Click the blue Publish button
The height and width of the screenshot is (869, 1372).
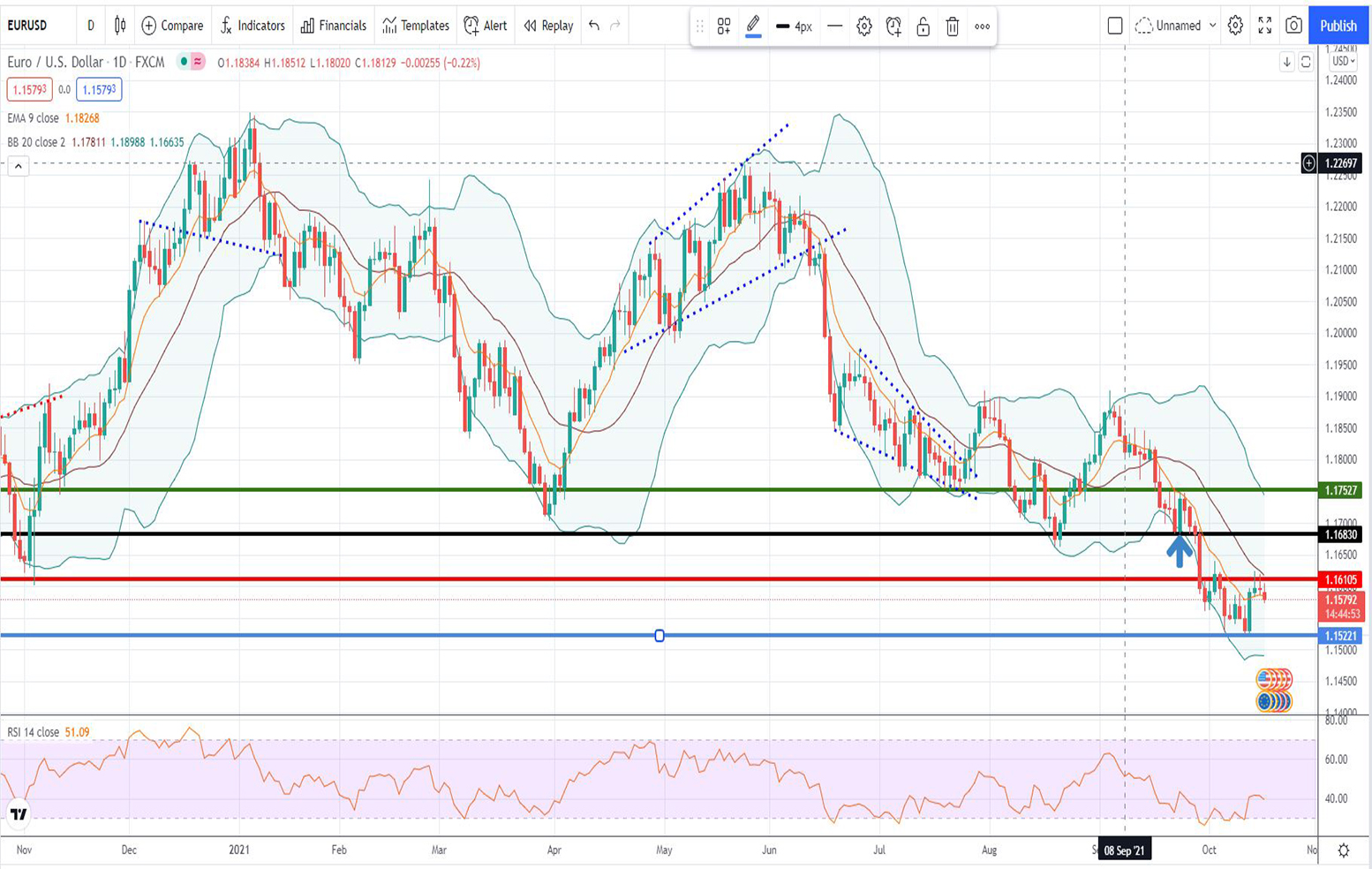tap(1338, 26)
